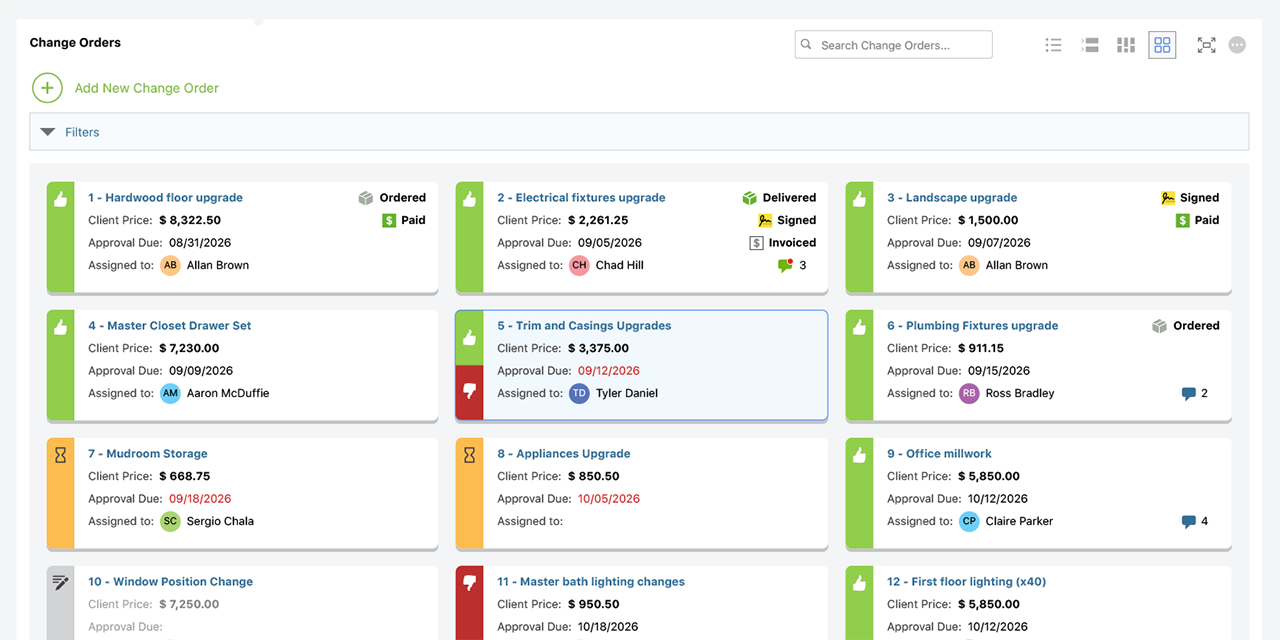
Task: Click Invoiced icon on Electrical fixtures upgrade
Action: click(x=756, y=243)
